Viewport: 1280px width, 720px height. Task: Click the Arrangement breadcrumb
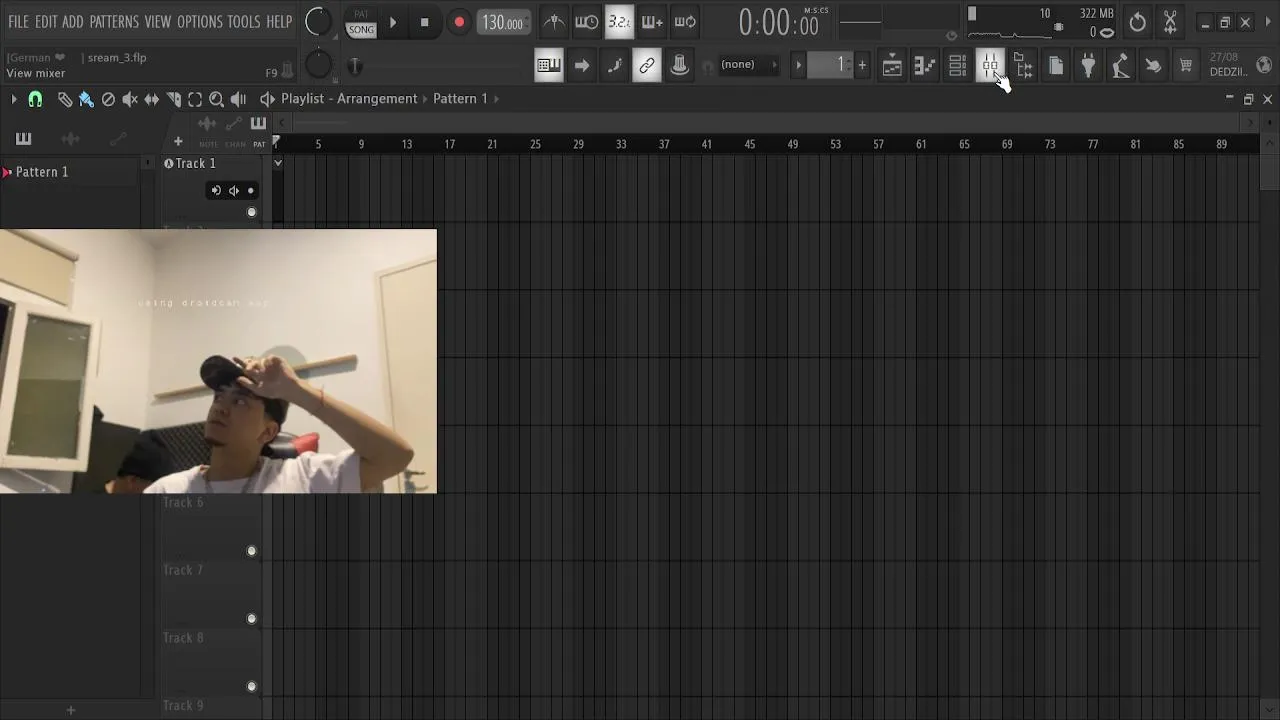pyautogui.click(x=377, y=99)
